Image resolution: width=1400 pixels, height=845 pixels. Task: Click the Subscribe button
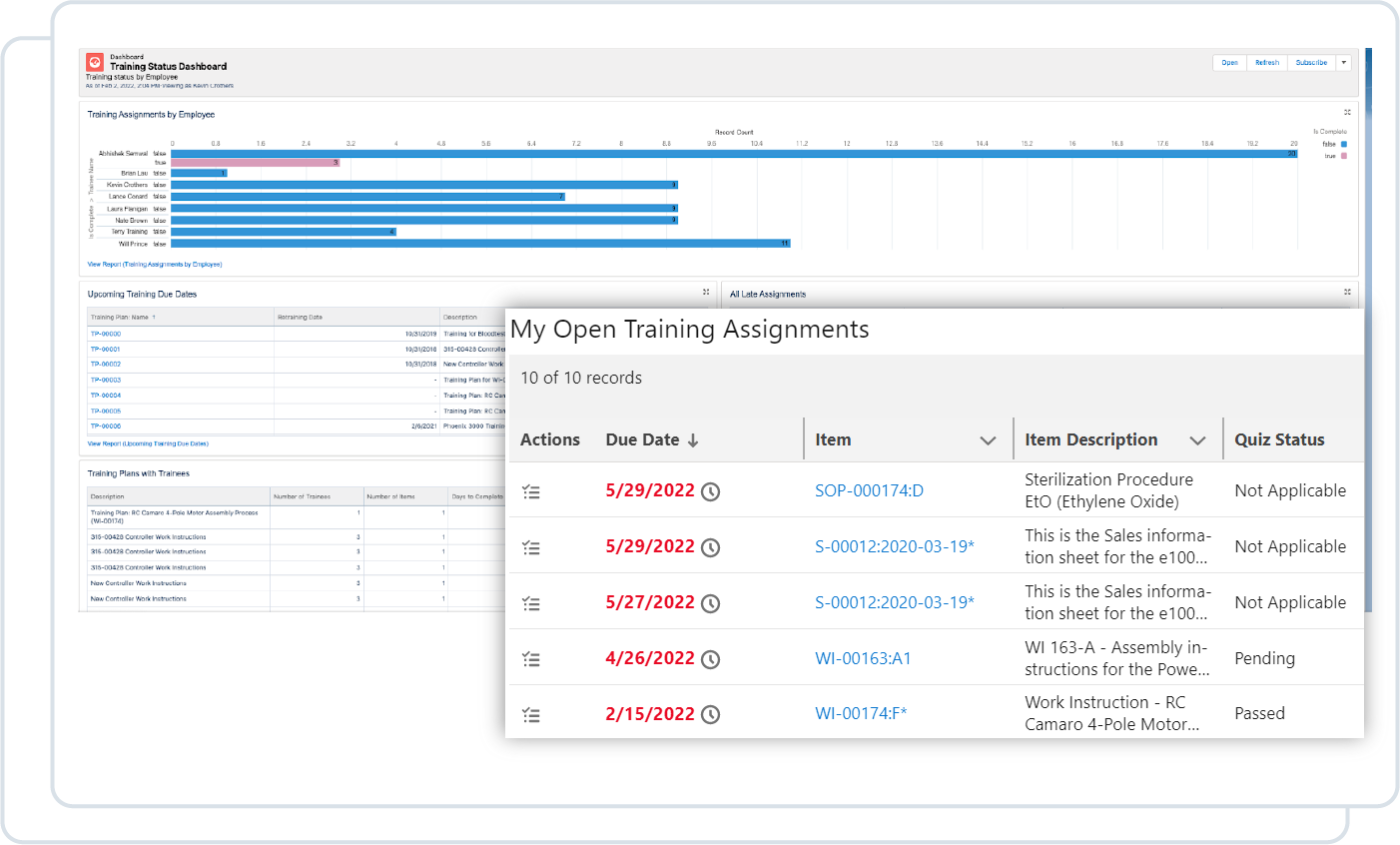coord(1311,62)
